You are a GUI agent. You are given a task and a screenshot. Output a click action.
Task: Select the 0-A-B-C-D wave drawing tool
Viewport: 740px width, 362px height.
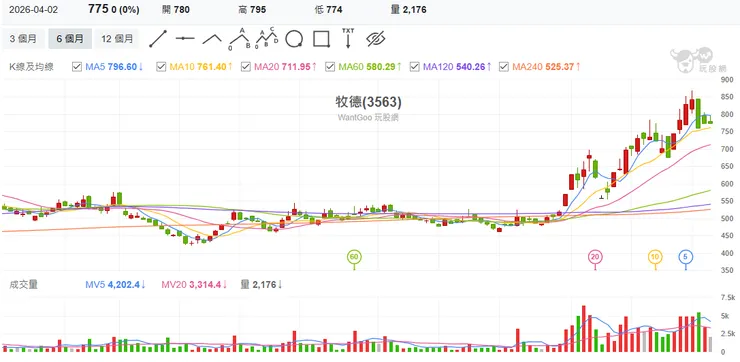coord(267,39)
